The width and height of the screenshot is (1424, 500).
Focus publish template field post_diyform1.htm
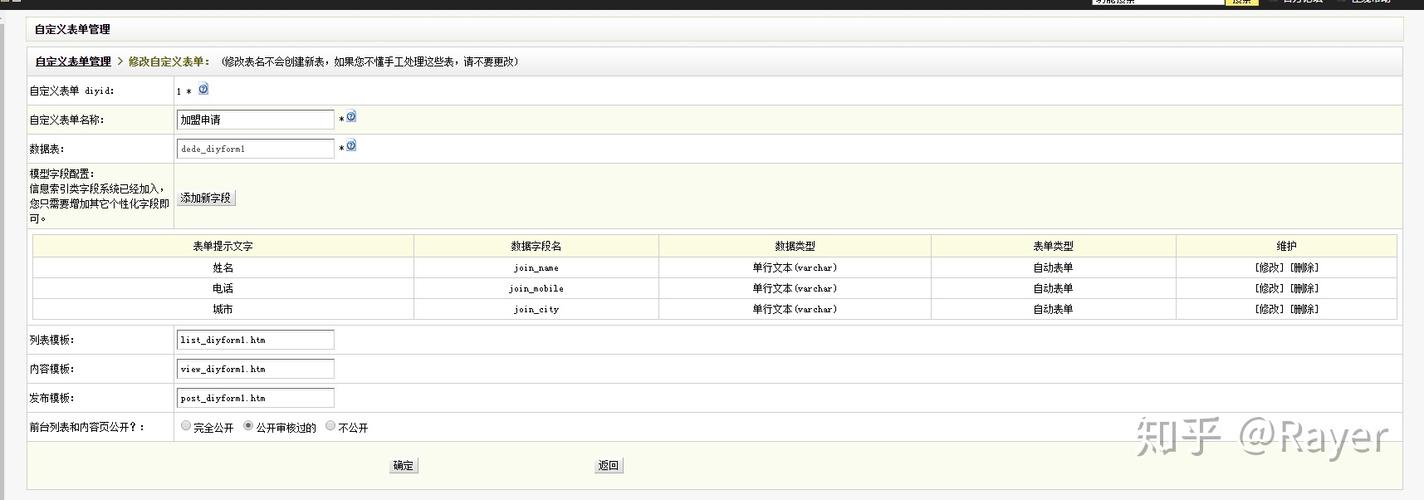[255, 398]
